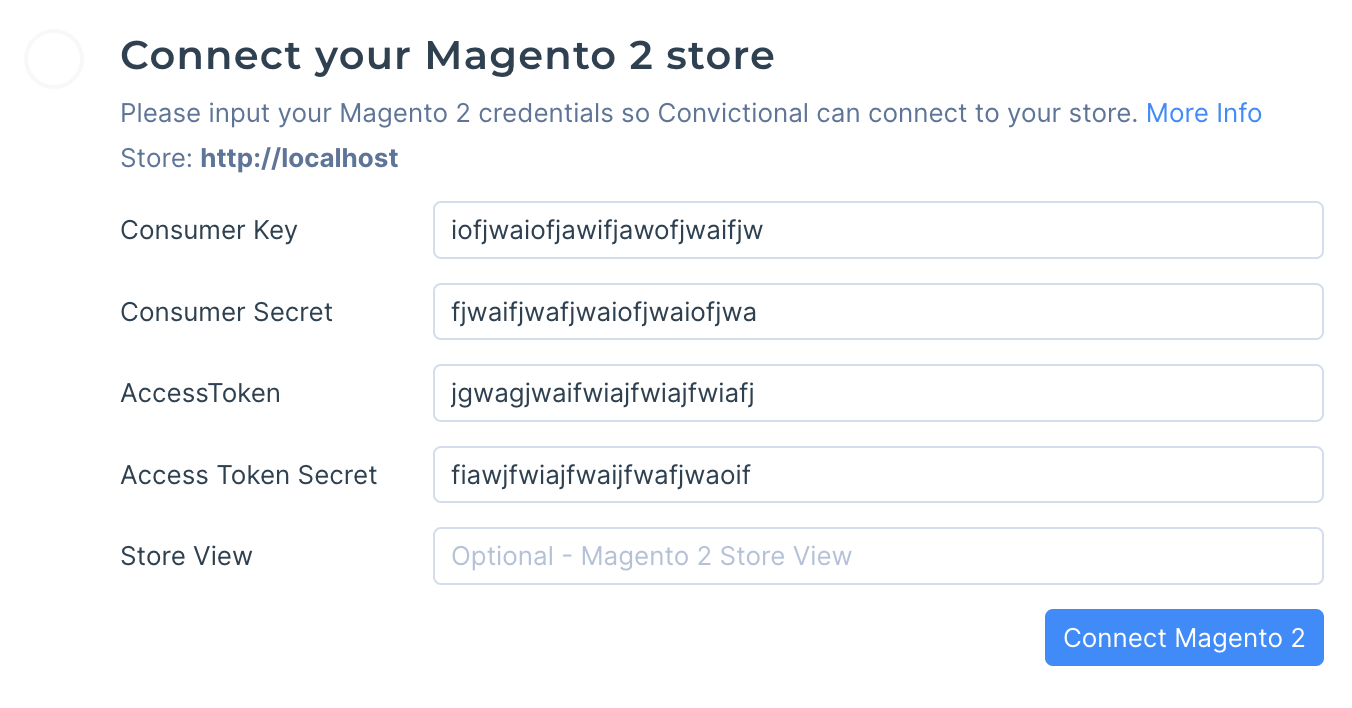Open the More Info link

click(x=1203, y=113)
